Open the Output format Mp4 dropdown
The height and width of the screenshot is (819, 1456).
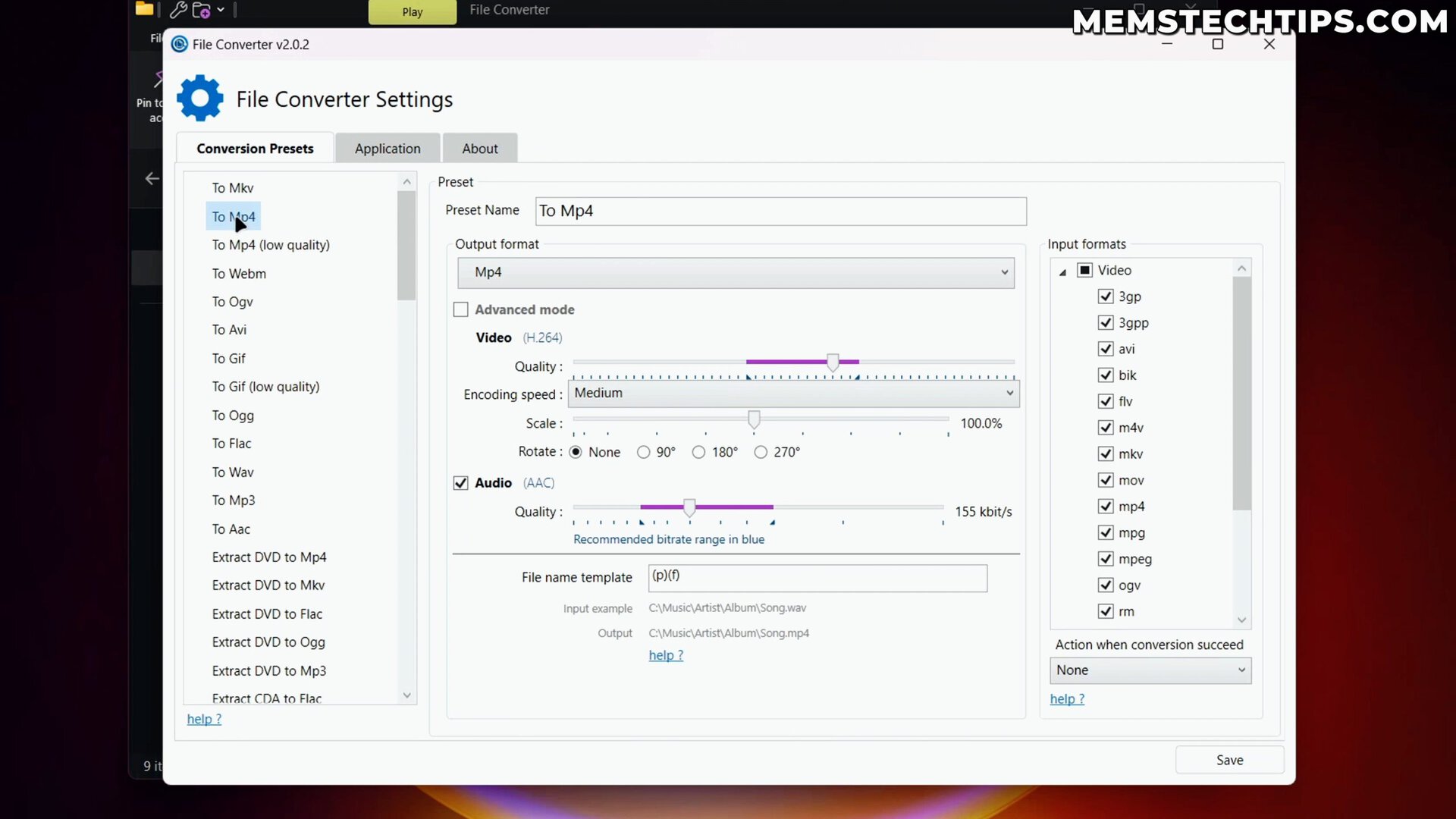736,272
